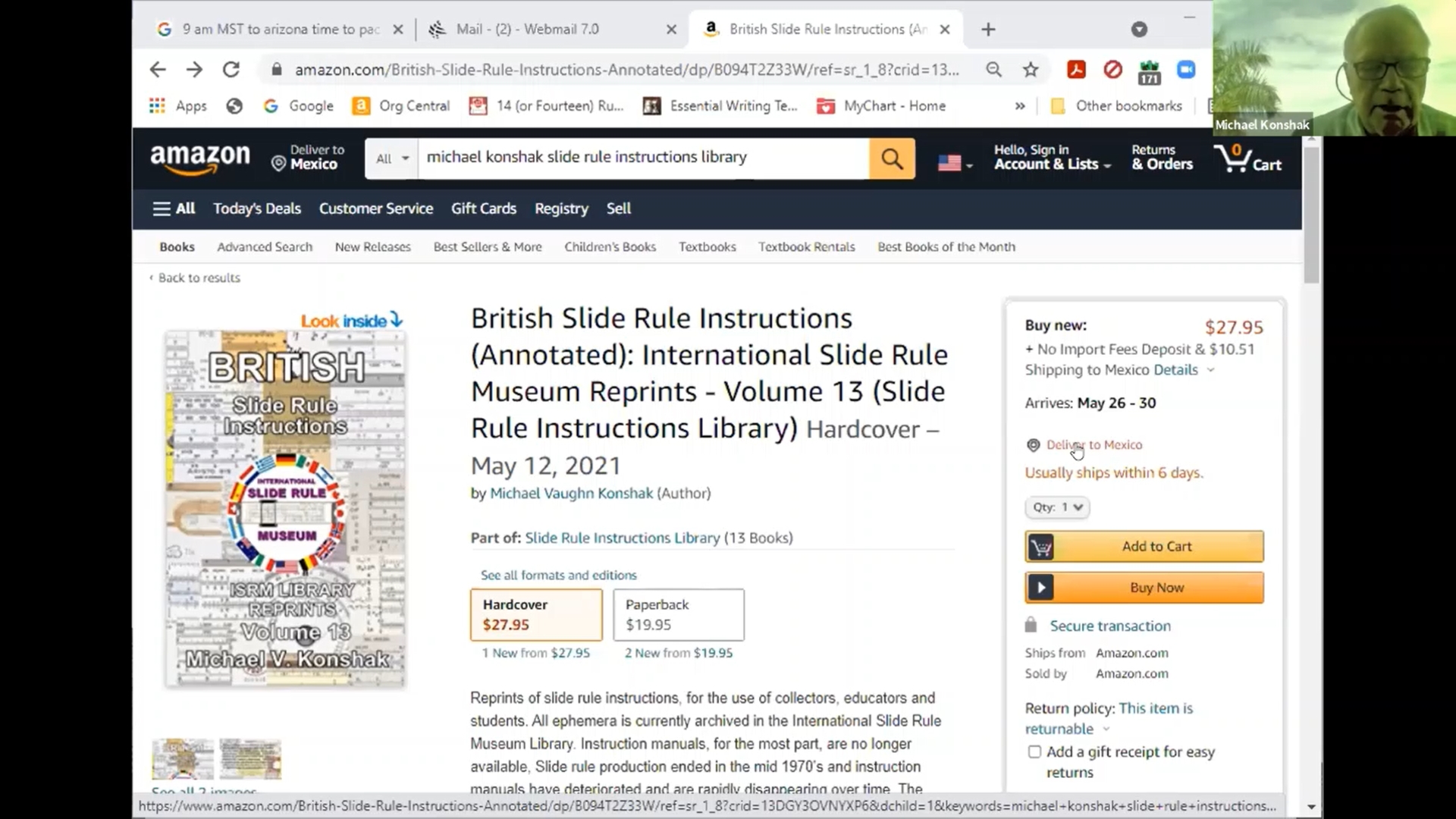Click 2 New from $19.95 link

[x=679, y=653]
